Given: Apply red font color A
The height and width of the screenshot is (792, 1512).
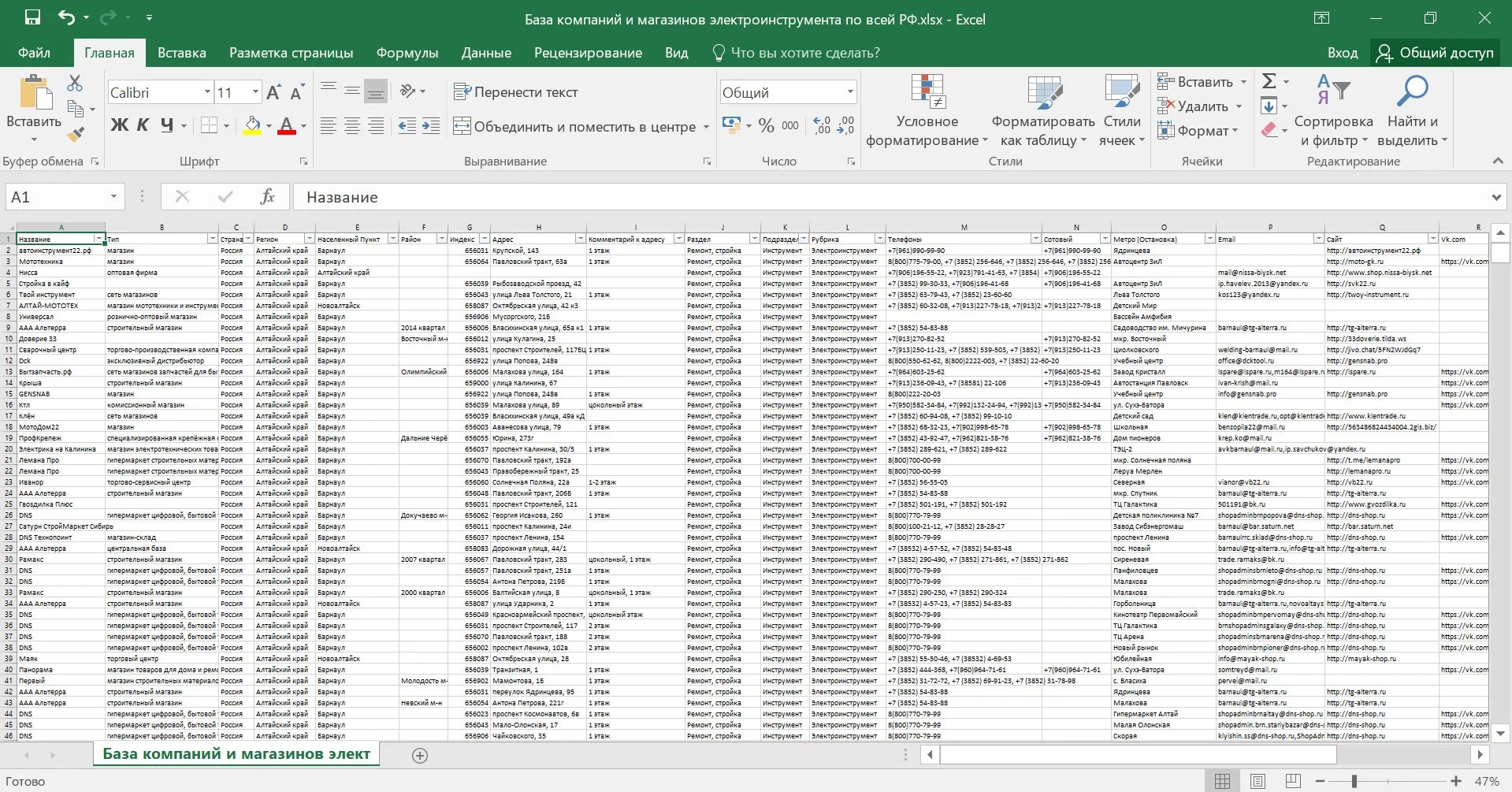Looking at the screenshot, I should point(287,125).
